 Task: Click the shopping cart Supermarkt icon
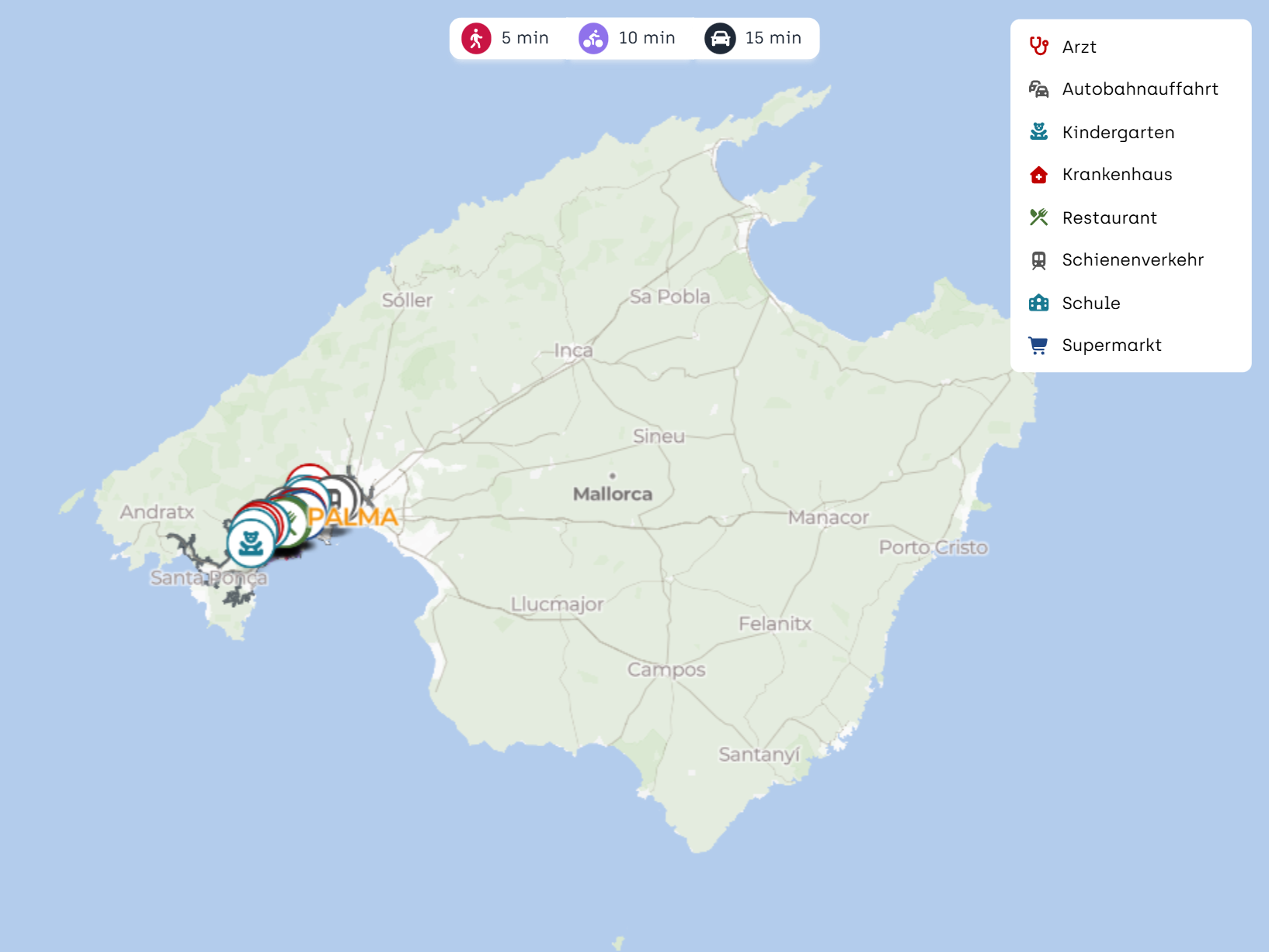(x=1038, y=346)
